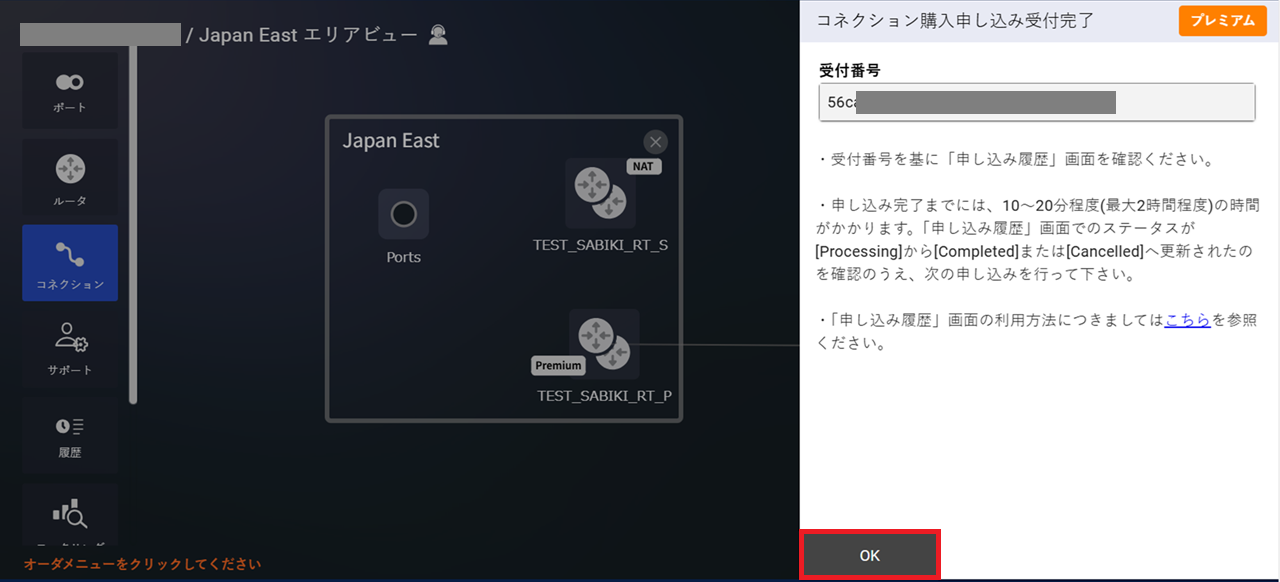This screenshot has width=1280, height=582.
Task: Click the connection line from TEST_SABIKI_RT_P
Action: (x=720, y=343)
